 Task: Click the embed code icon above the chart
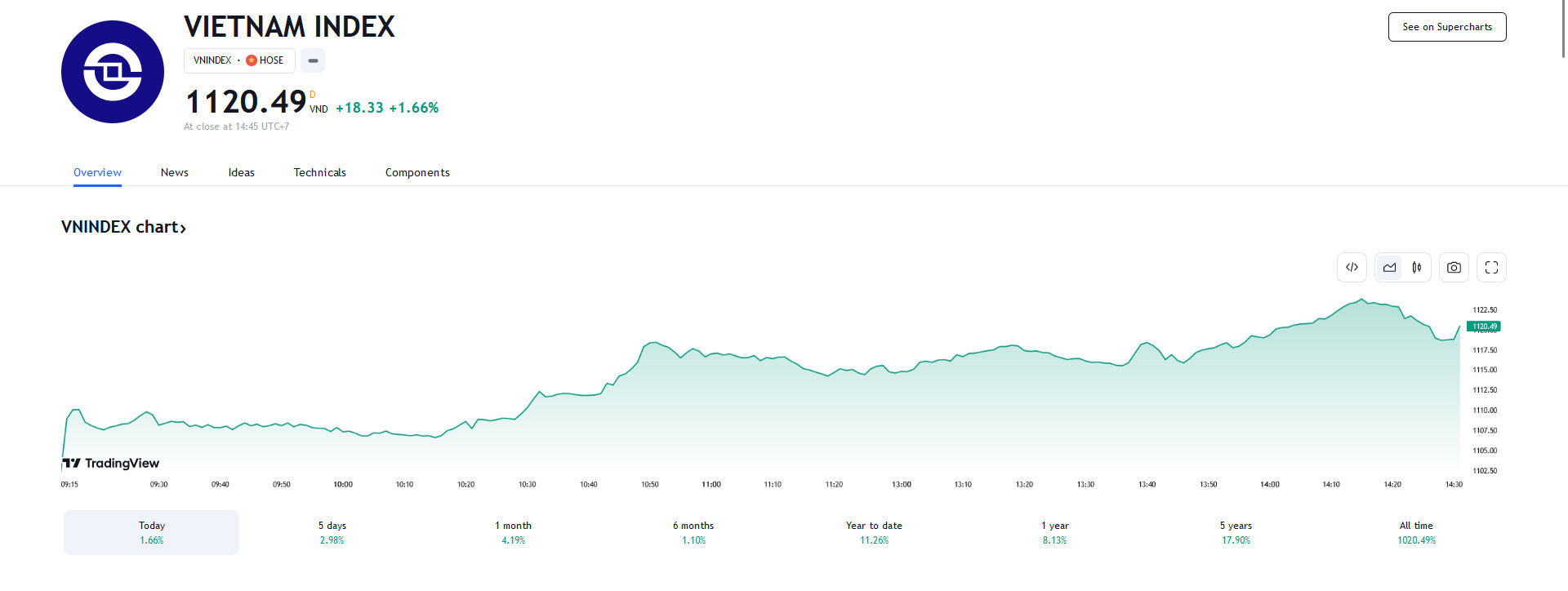coord(1352,268)
